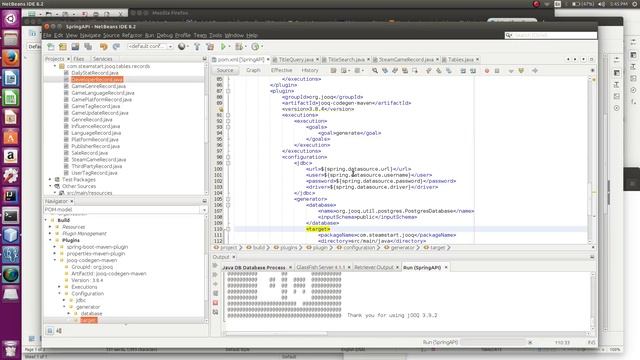Click the Clean and Build icon
This screenshot has height=360, width=640.
click(210, 47)
